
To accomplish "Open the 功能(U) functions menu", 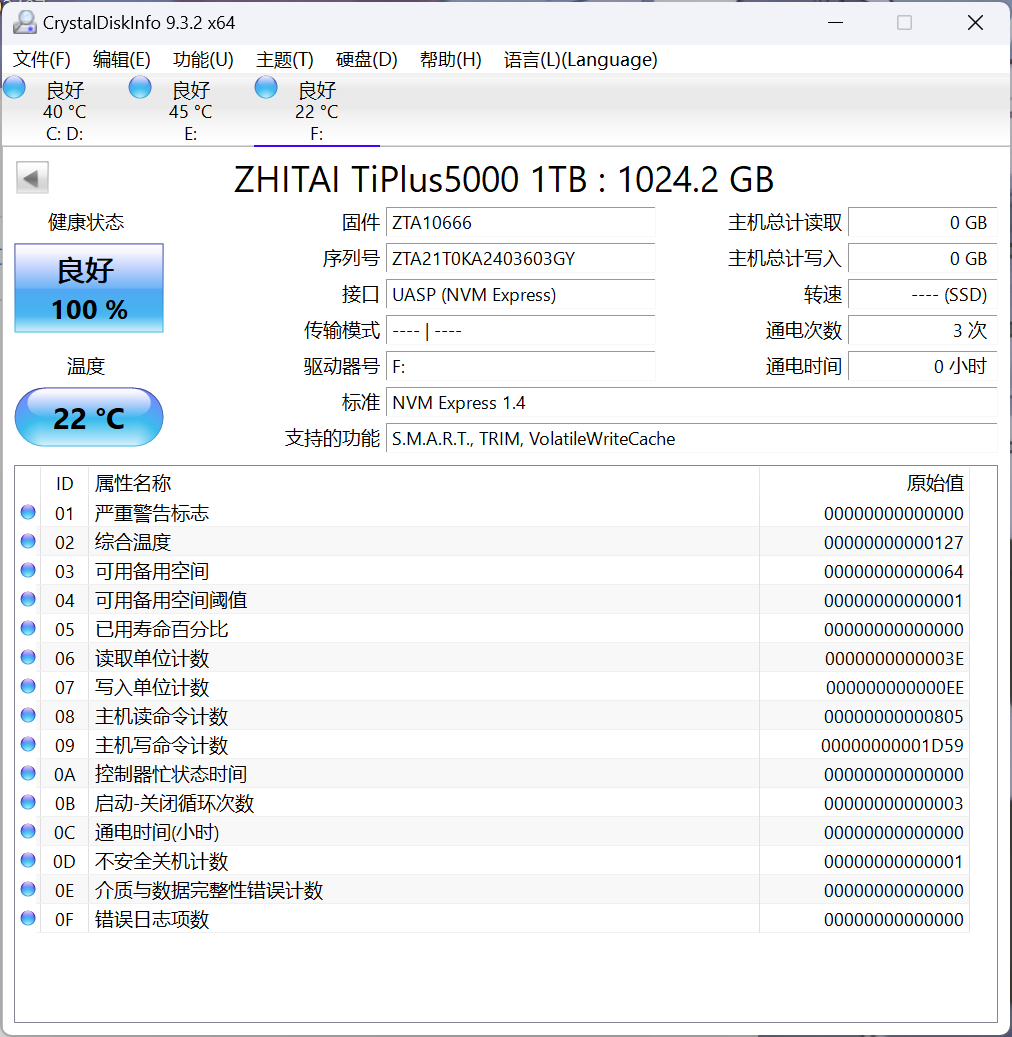I will (203, 60).
